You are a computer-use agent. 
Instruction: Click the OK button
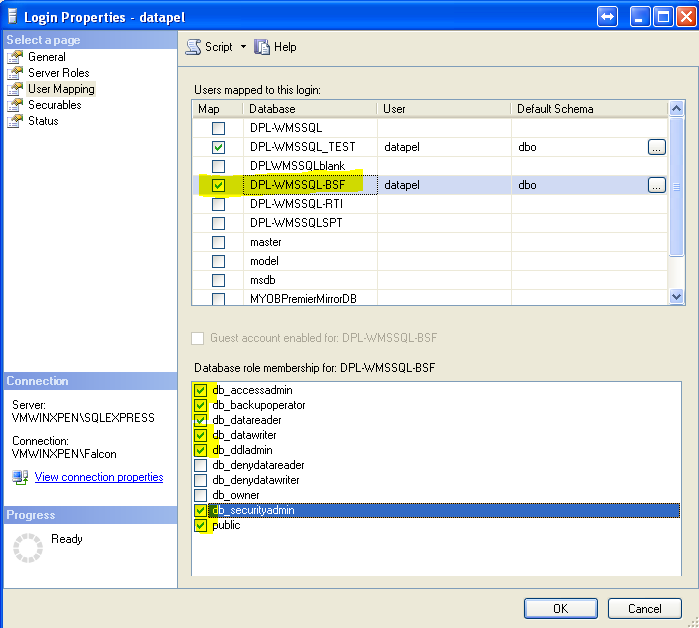coord(560,608)
